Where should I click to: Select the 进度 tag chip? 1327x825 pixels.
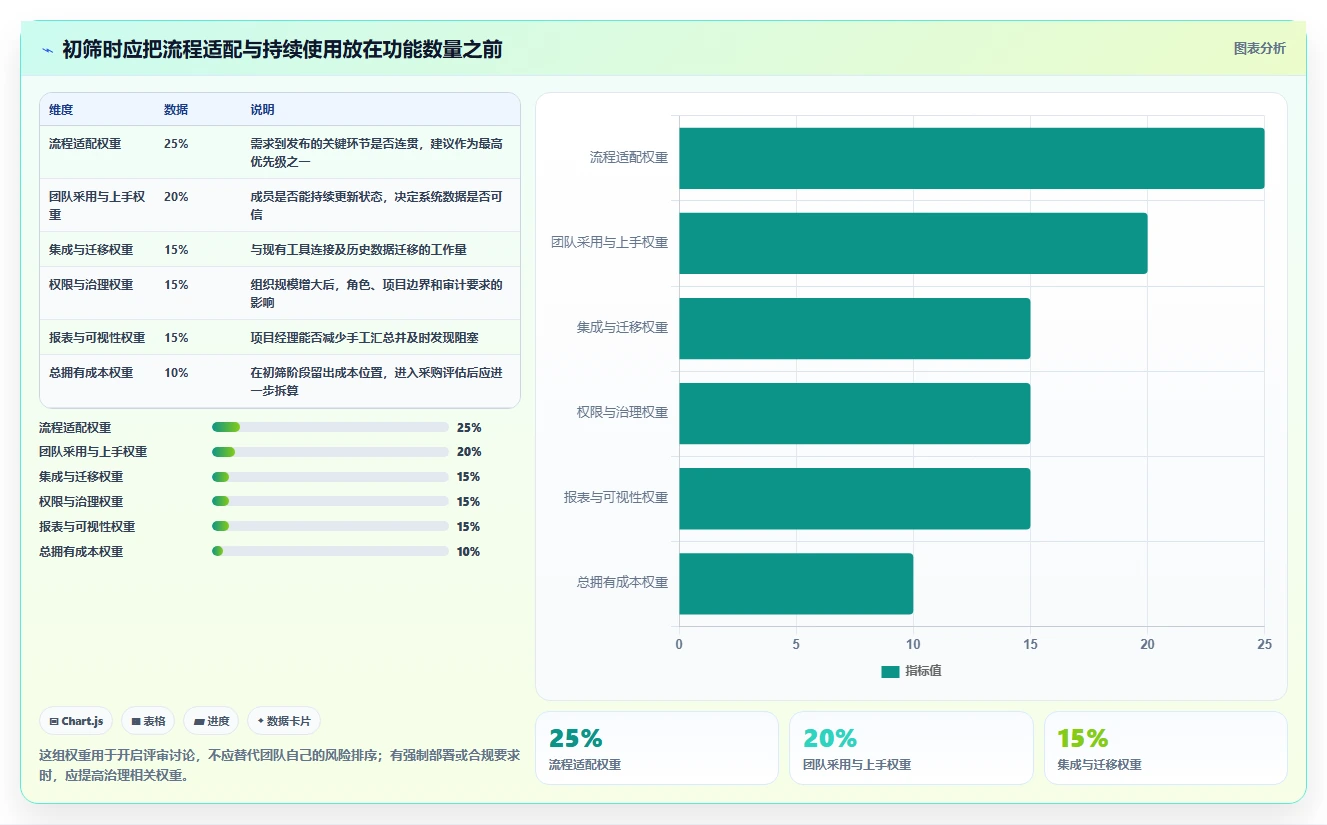point(211,721)
